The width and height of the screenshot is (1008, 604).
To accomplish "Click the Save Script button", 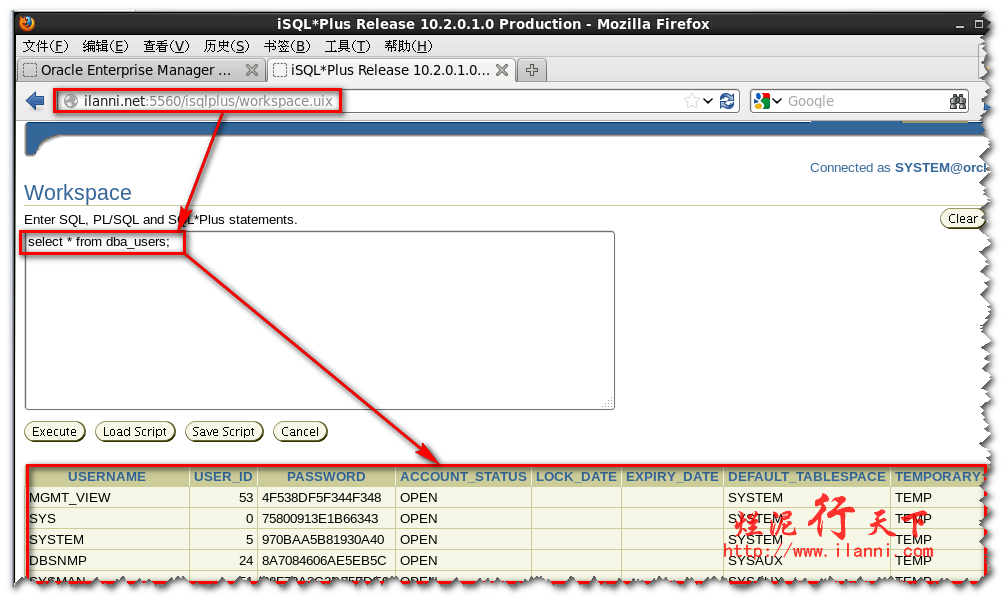I will tap(224, 432).
